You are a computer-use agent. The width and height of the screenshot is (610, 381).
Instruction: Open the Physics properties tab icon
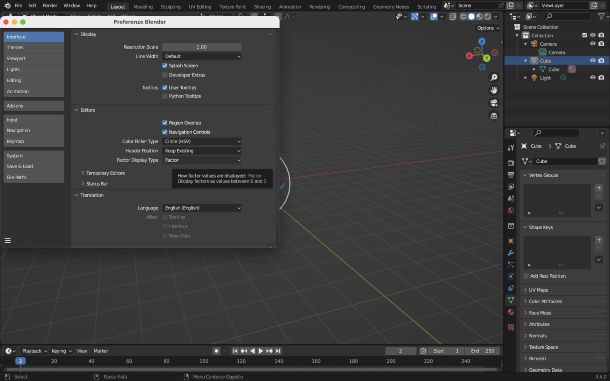click(x=511, y=276)
